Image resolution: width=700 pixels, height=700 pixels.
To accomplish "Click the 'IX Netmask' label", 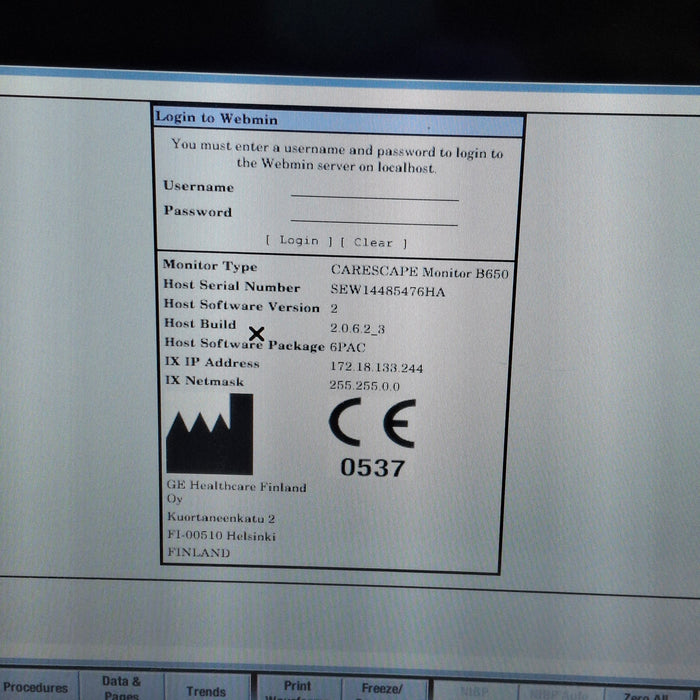I will (x=204, y=381).
